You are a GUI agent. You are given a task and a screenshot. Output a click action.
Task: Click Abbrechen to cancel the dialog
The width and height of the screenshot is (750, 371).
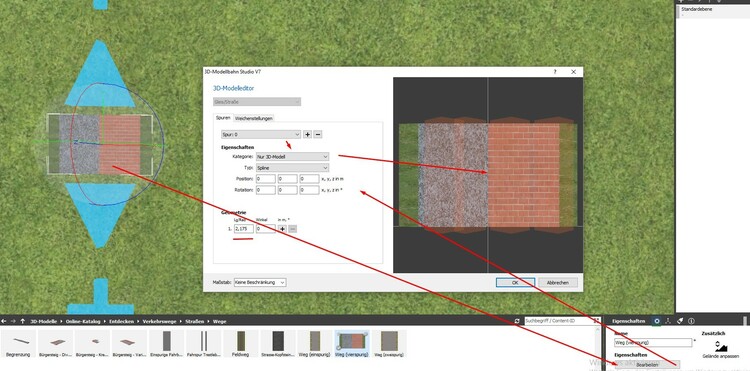558,283
